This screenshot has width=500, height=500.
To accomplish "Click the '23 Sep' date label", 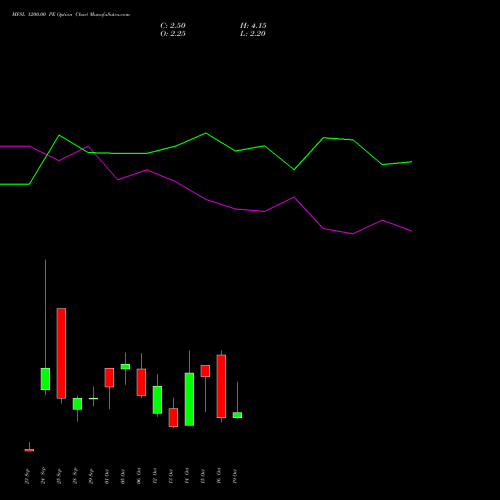I will [27, 476].
